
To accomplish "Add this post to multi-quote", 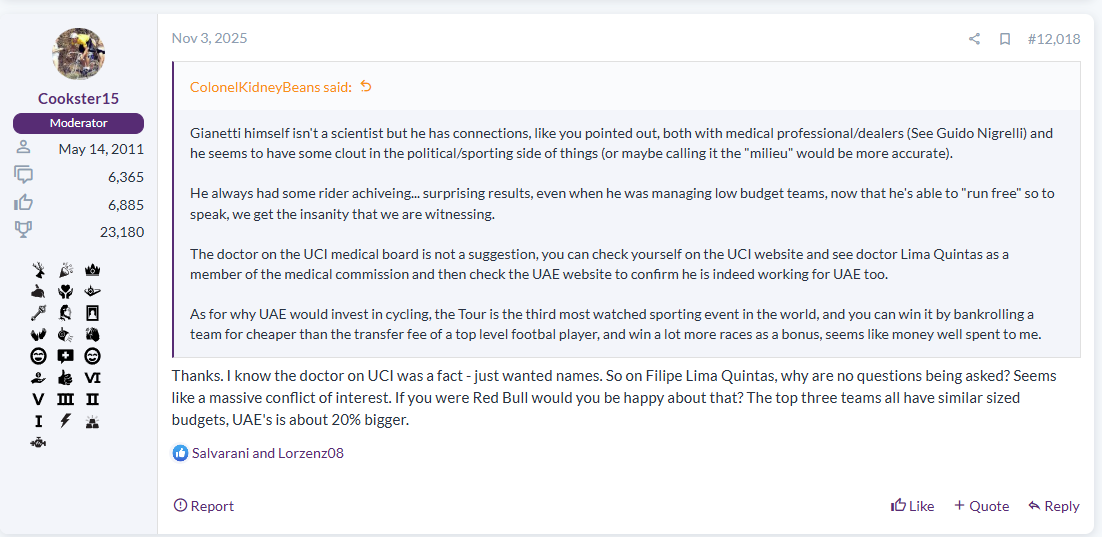I will pos(981,506).
